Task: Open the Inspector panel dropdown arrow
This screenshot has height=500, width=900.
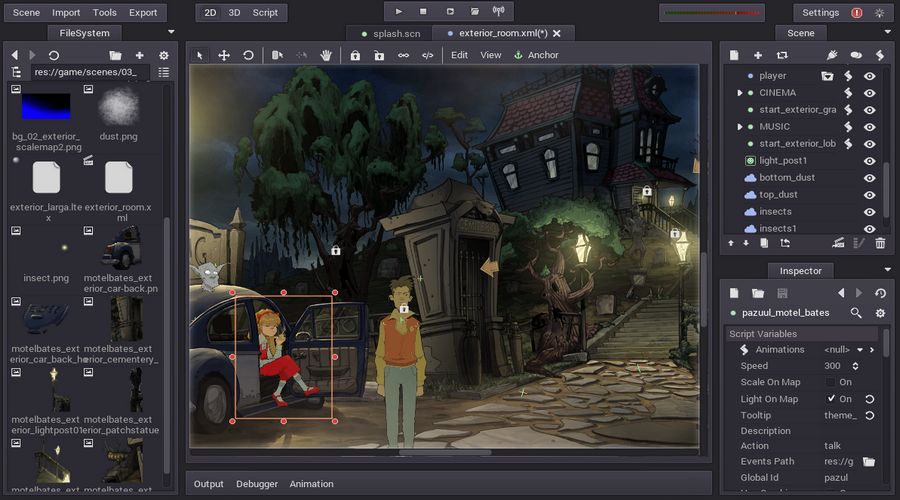Action: coord(887,270)
